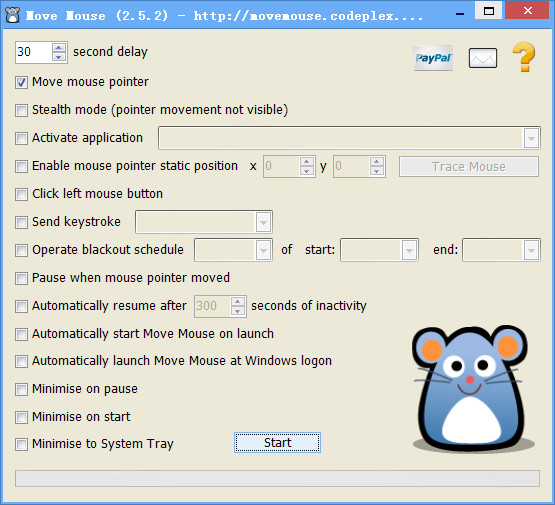Toggle Minimise on pause checkbox
This screenshot has width=555, height=505.
(x=21, y=389)
